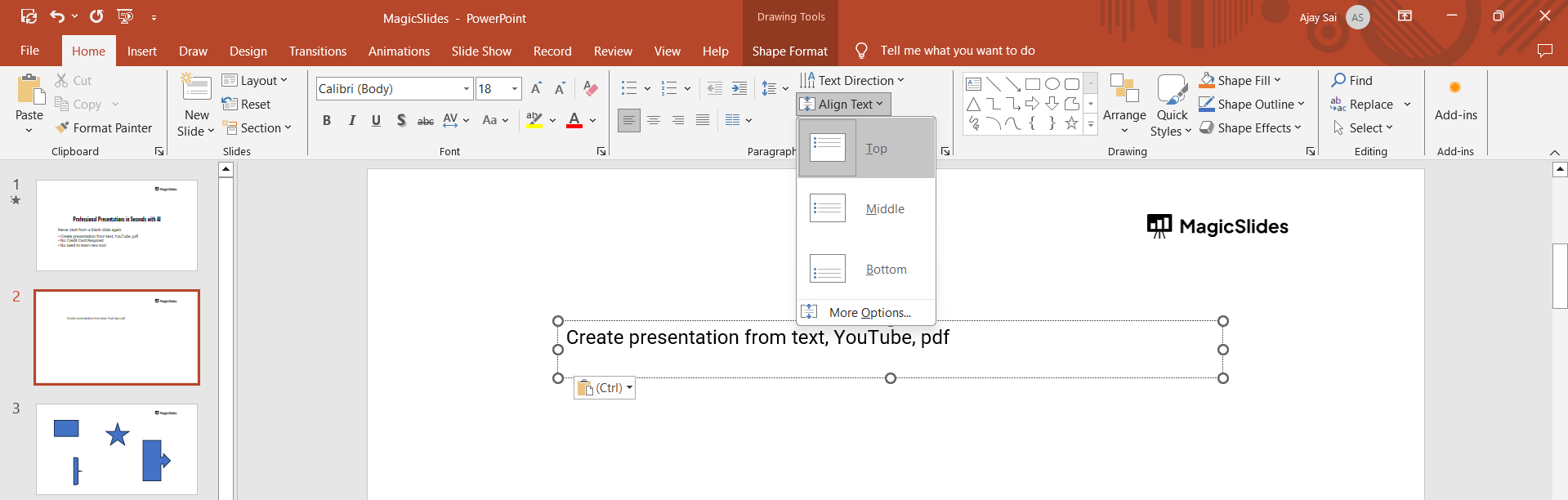Click the Text Shadow icon
This screenshot has height=500, width=1568.
400,120
